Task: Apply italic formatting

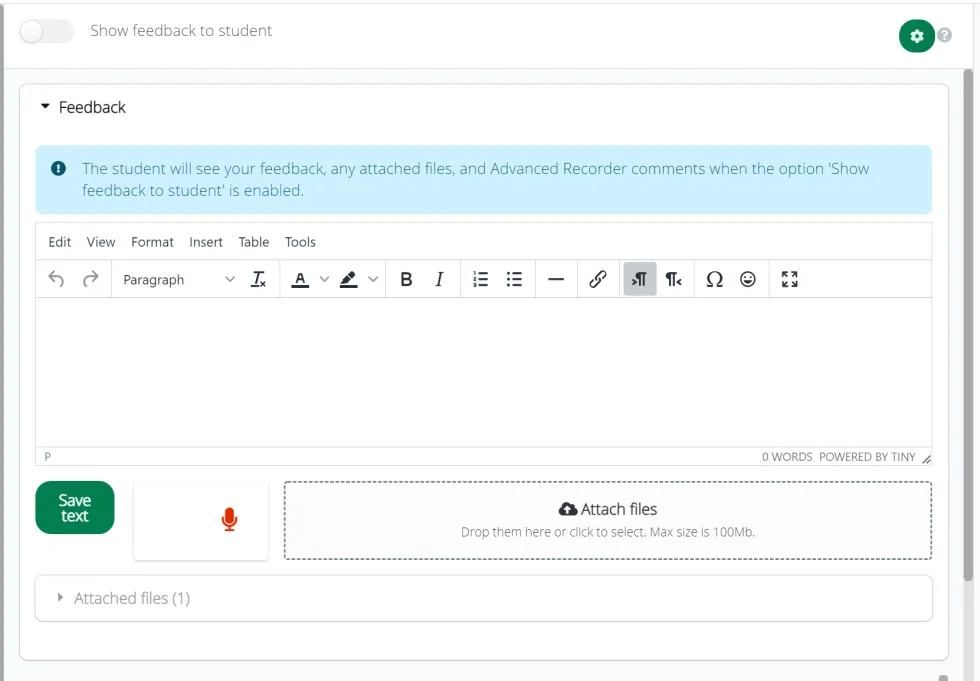Action: click(439, 280)
